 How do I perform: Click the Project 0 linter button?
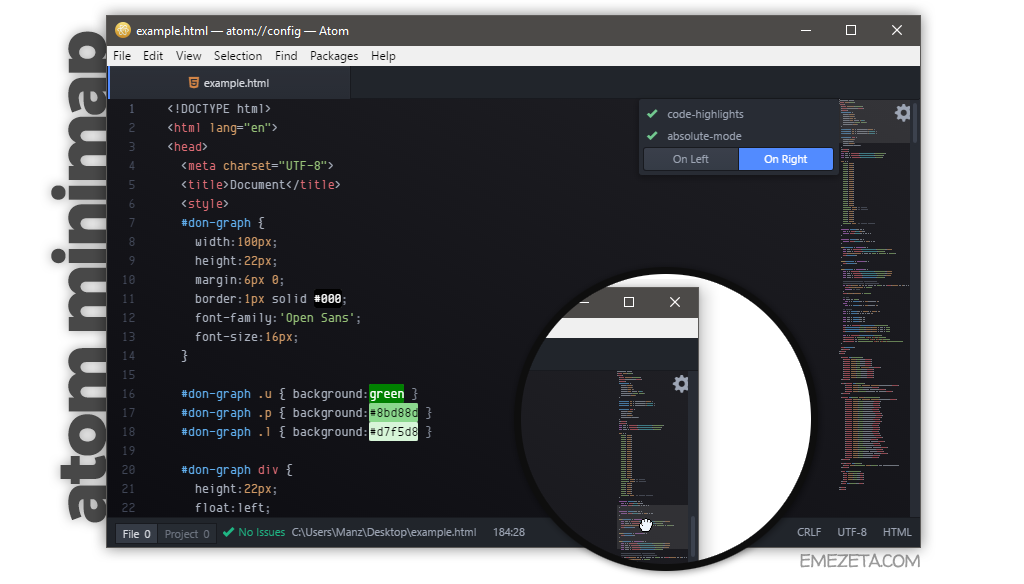tap(187, 534)
